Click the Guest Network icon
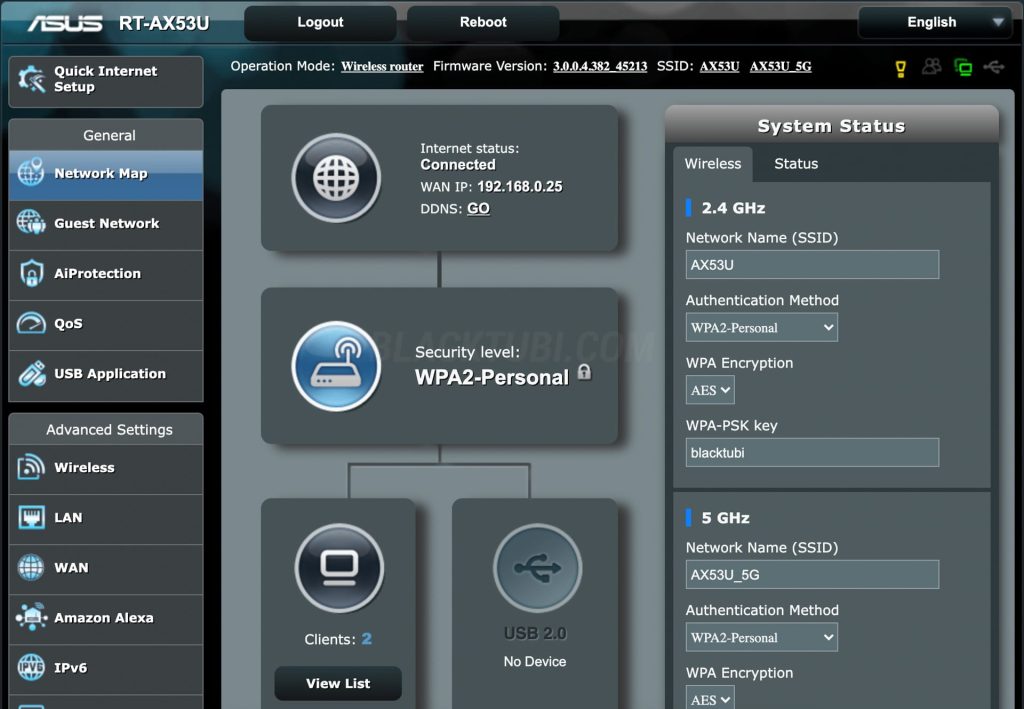Screen dimensions: 1024x709 [x=31, y=222]
